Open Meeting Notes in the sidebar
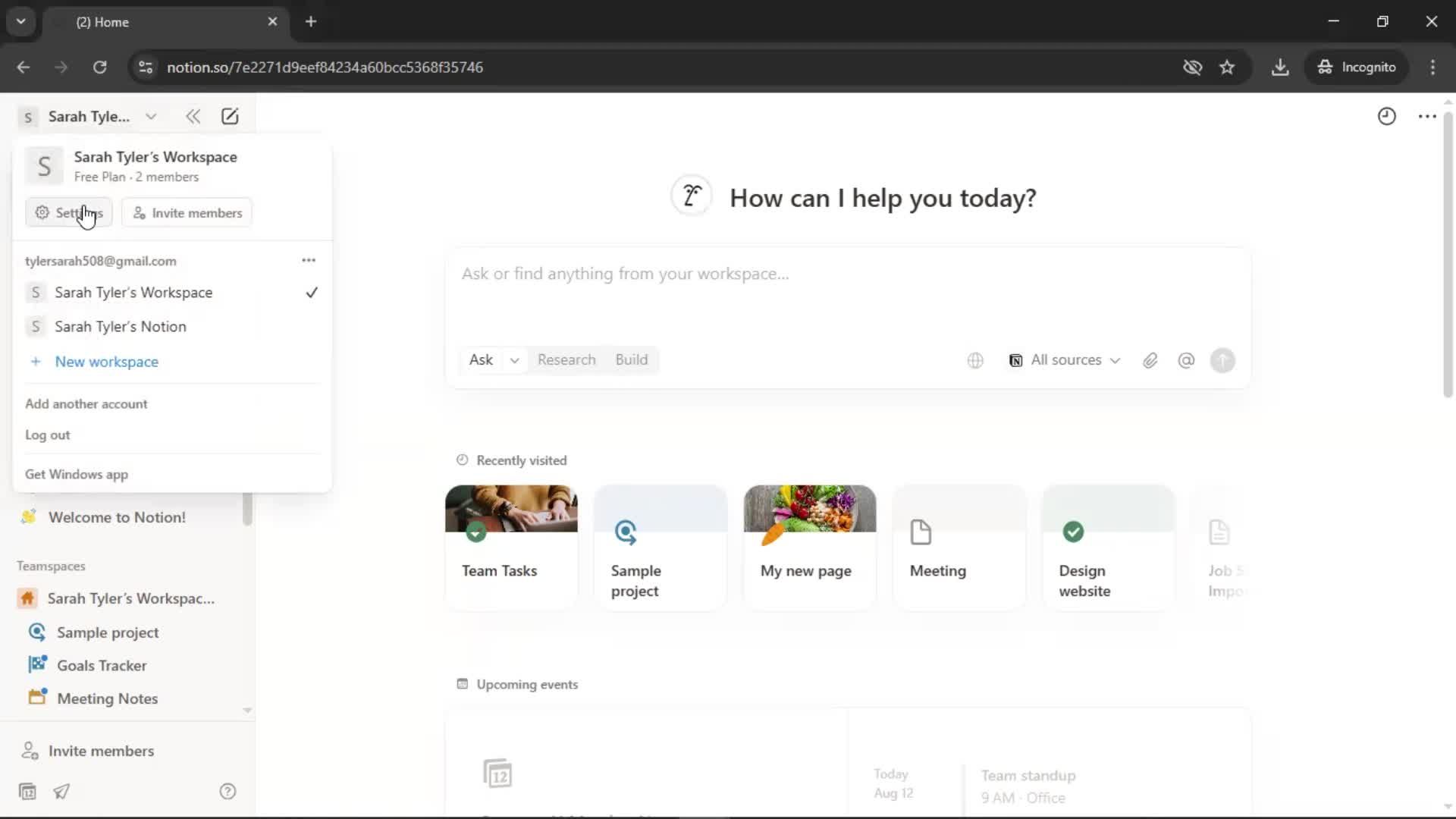 tap(107, 698)
